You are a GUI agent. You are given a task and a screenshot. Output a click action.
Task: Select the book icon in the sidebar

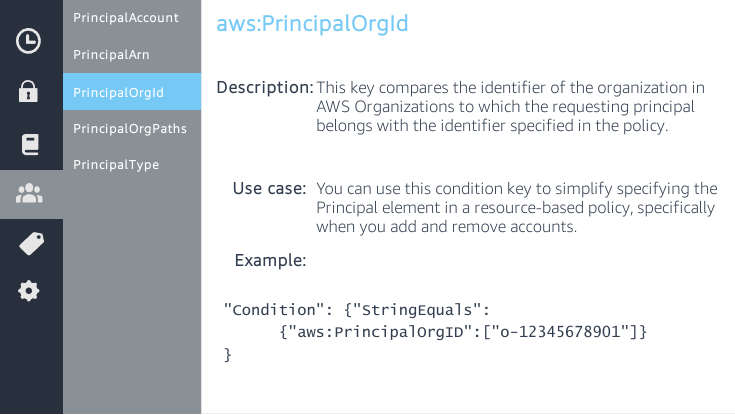point(29,144)
